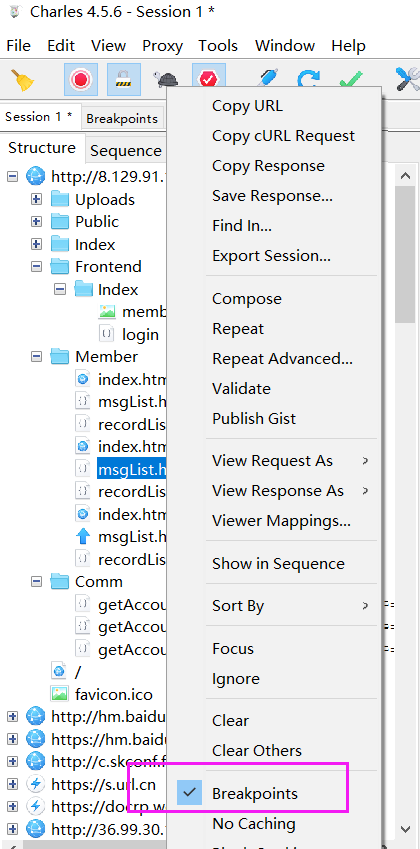420x849 pixels.
Task: Switch to the Breakpoints session tab
Action: pyautogui.click(x=122, y=119)
